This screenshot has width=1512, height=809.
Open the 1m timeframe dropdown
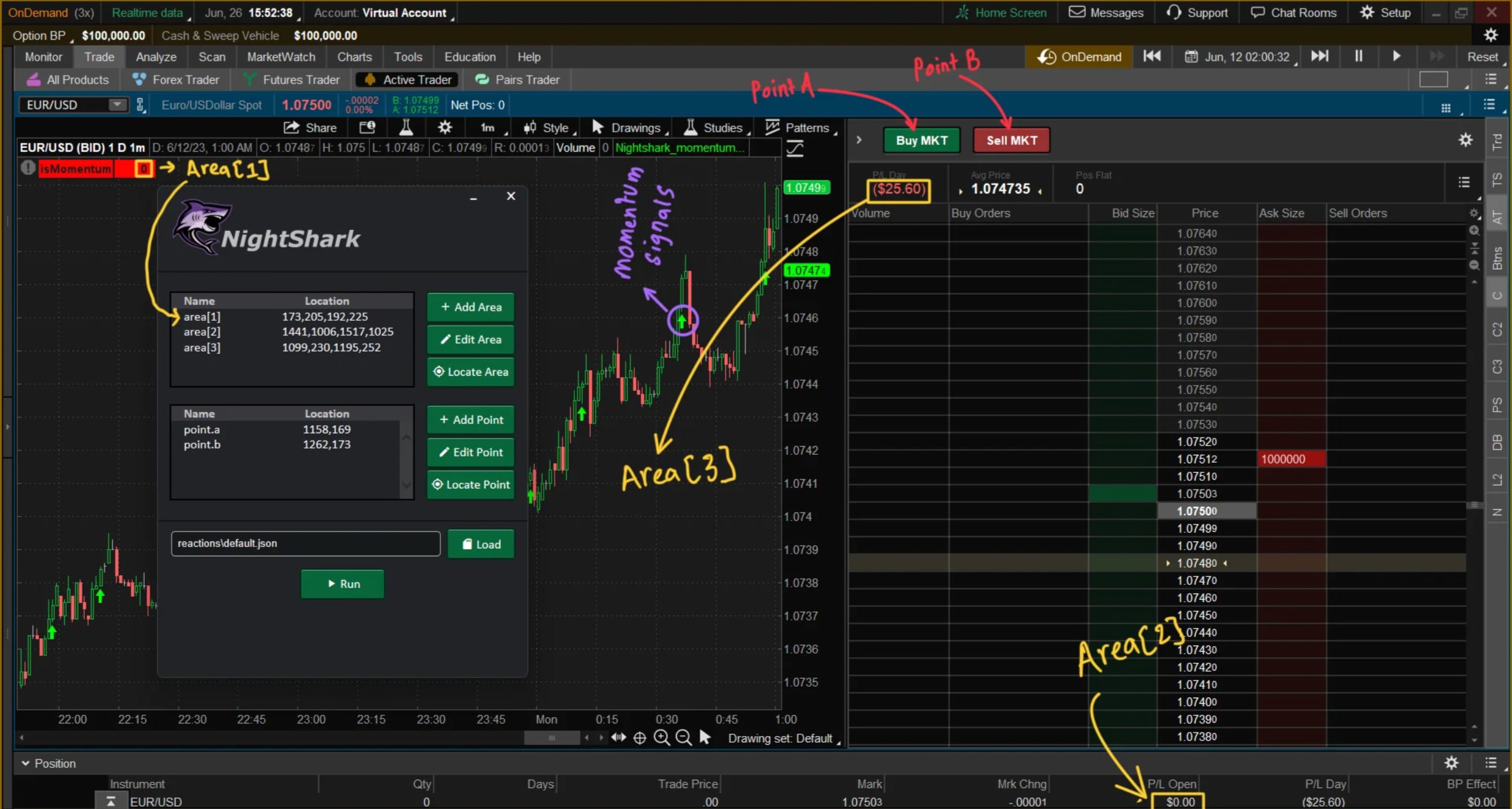(x=487, y=127)
